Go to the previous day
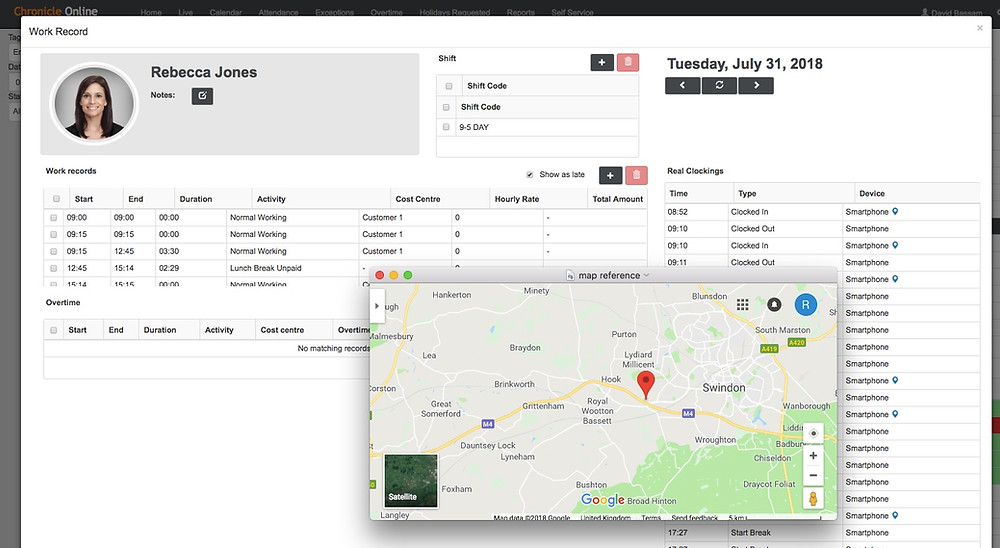This screenshot has width=1000, height=548. tap(682, 85)
